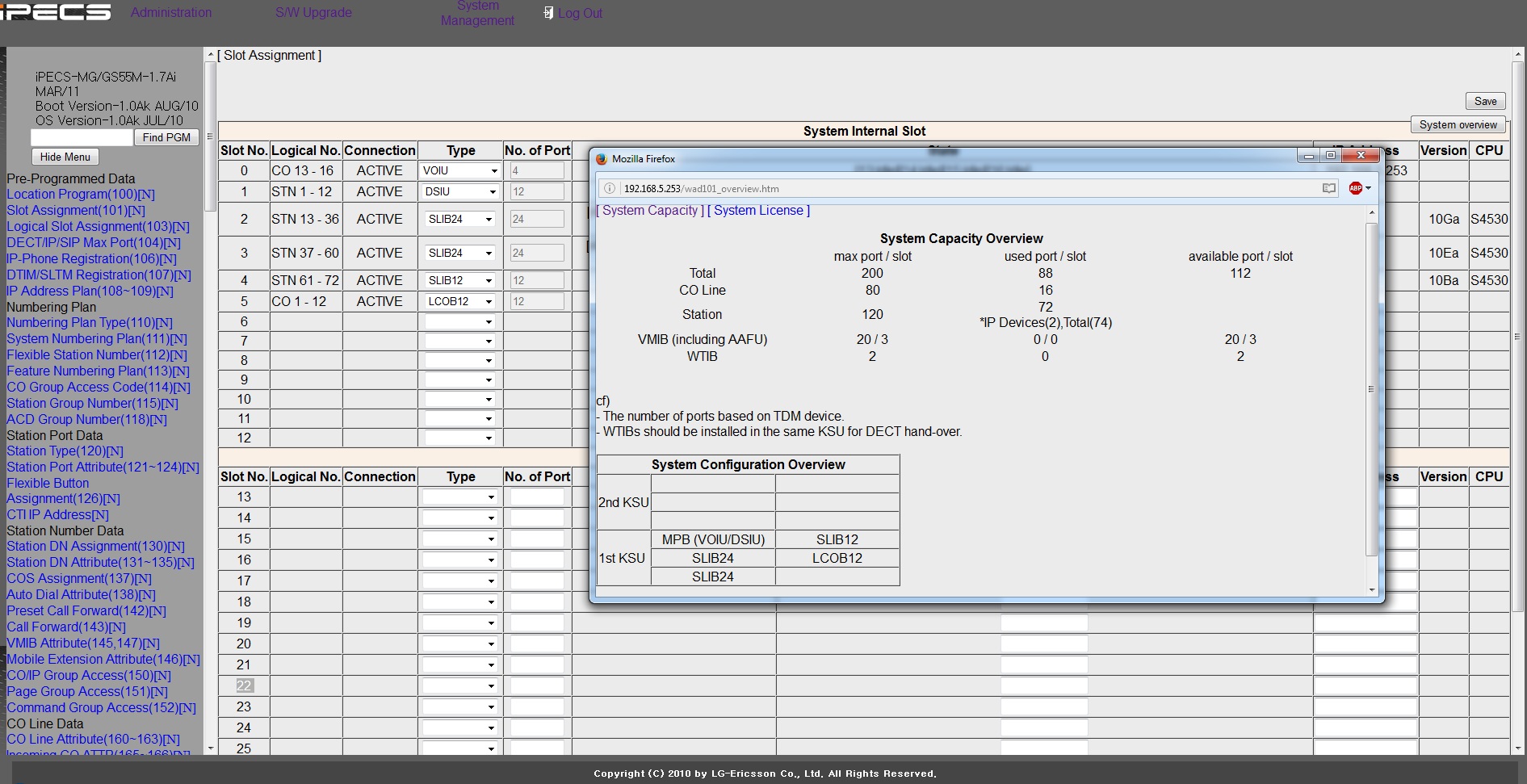Click the Firefox logo in popup title bar
Screen dimensions: 1527x784
[x=602, y=159]
